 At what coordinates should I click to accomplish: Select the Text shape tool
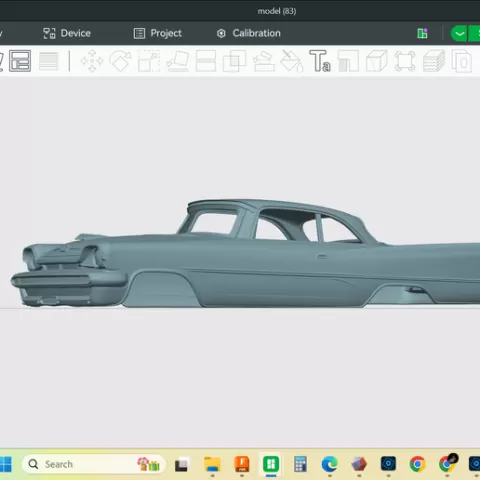(x=320, y=61)
